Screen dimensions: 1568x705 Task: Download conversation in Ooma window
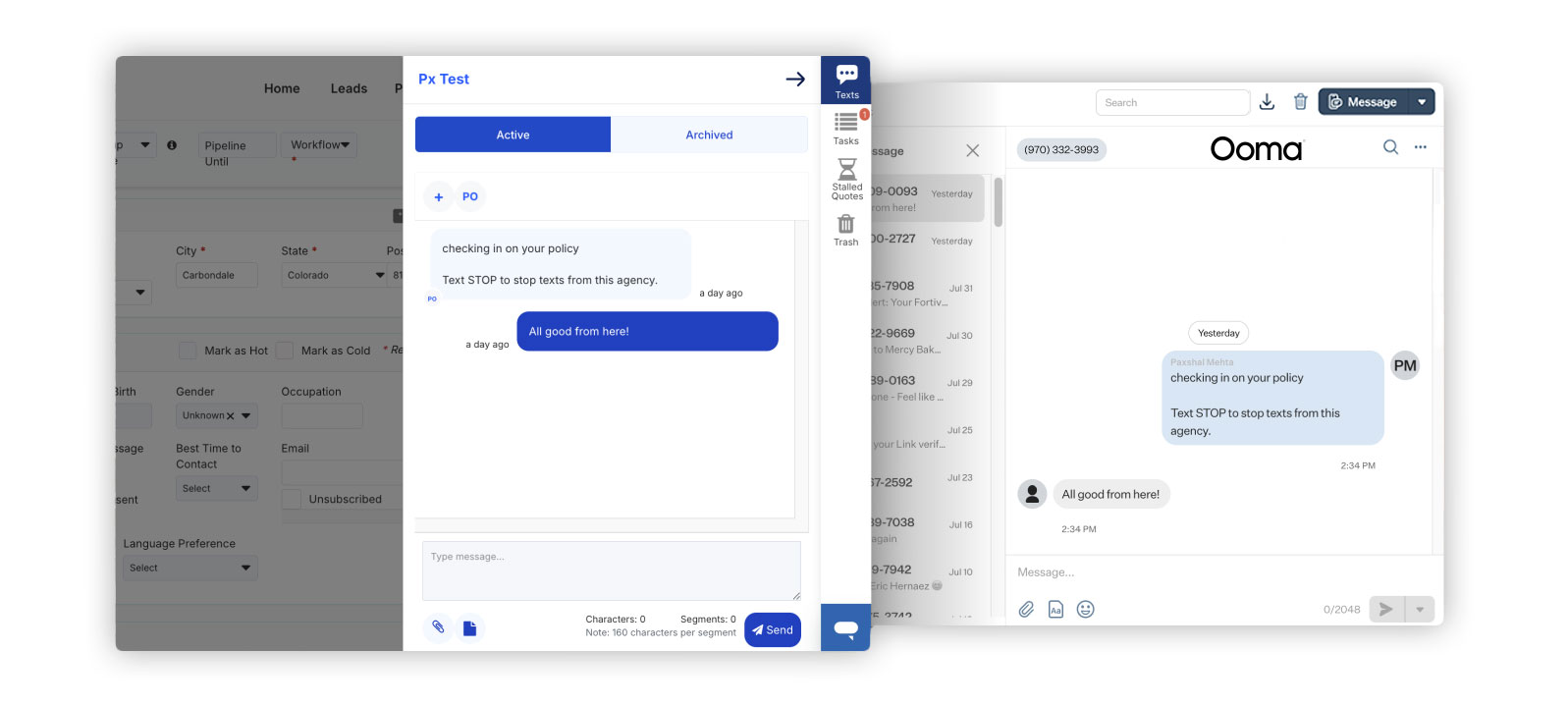pos(1267,102)
